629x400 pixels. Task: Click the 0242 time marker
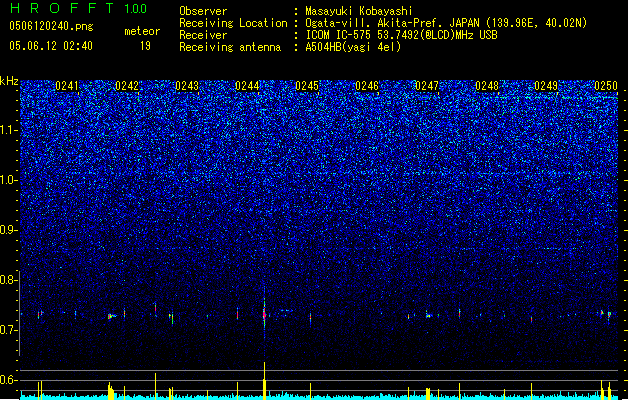[127, 86]
